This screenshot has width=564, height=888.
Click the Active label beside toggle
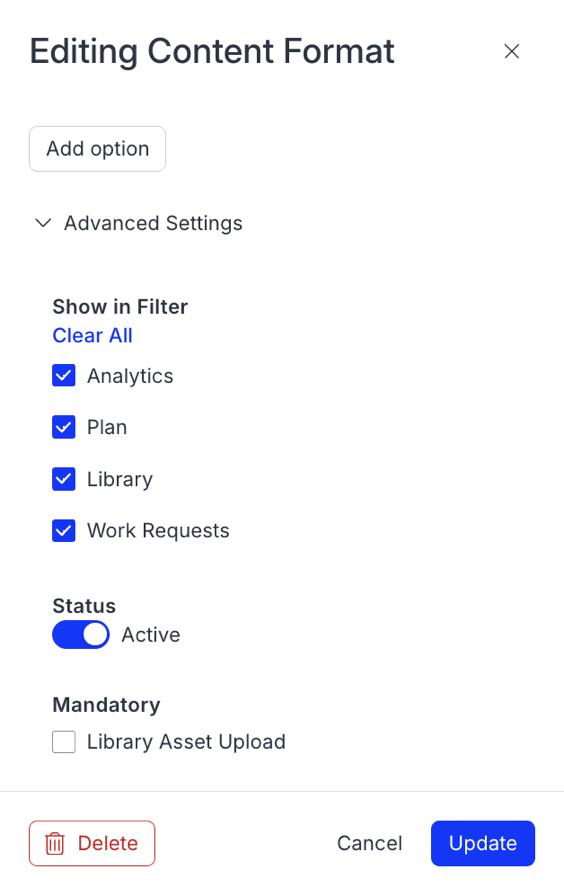pyautogui.click(x=151, y=635)
